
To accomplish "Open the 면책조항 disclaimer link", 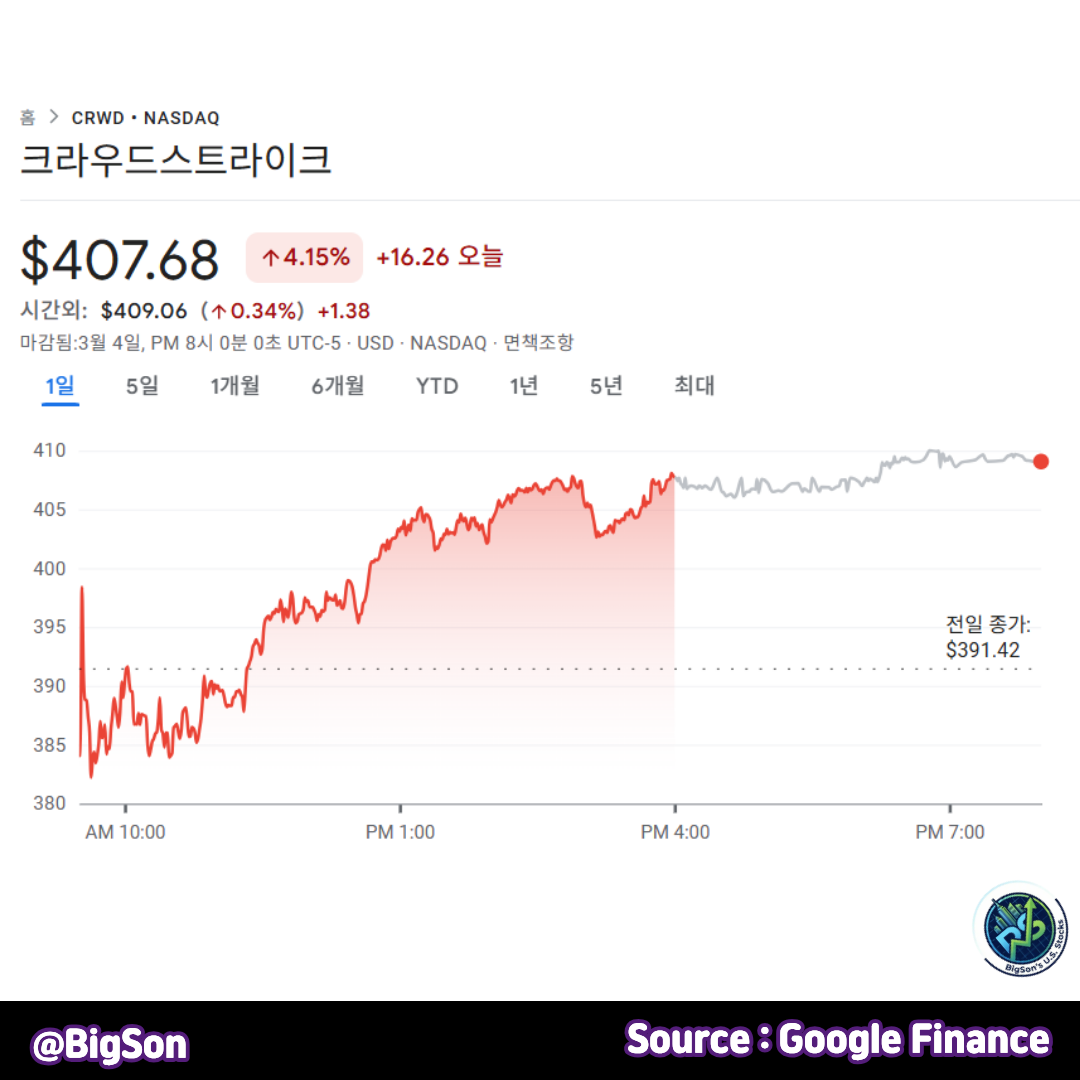I will click(538, 343).
